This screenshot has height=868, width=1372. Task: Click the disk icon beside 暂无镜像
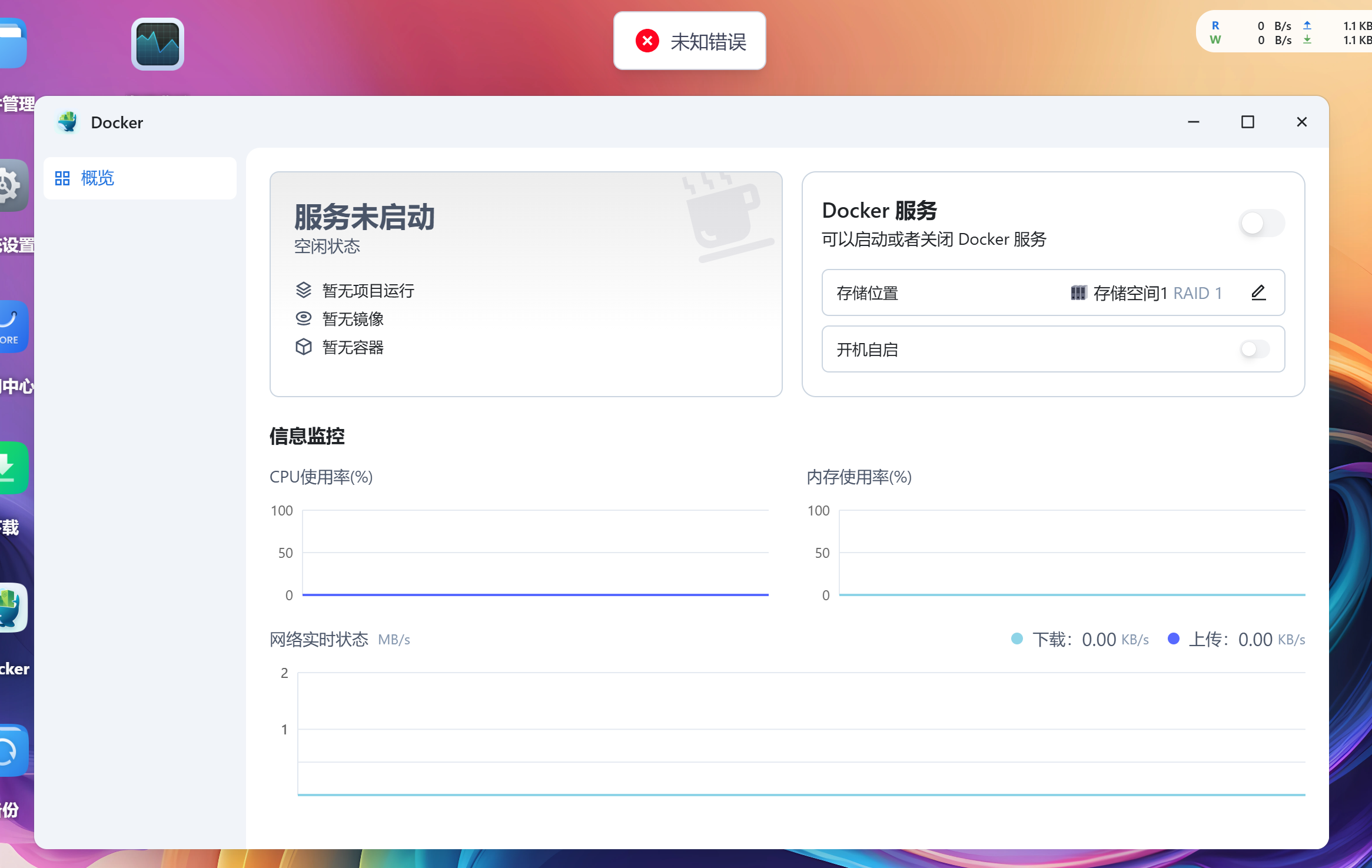point(304,318)
